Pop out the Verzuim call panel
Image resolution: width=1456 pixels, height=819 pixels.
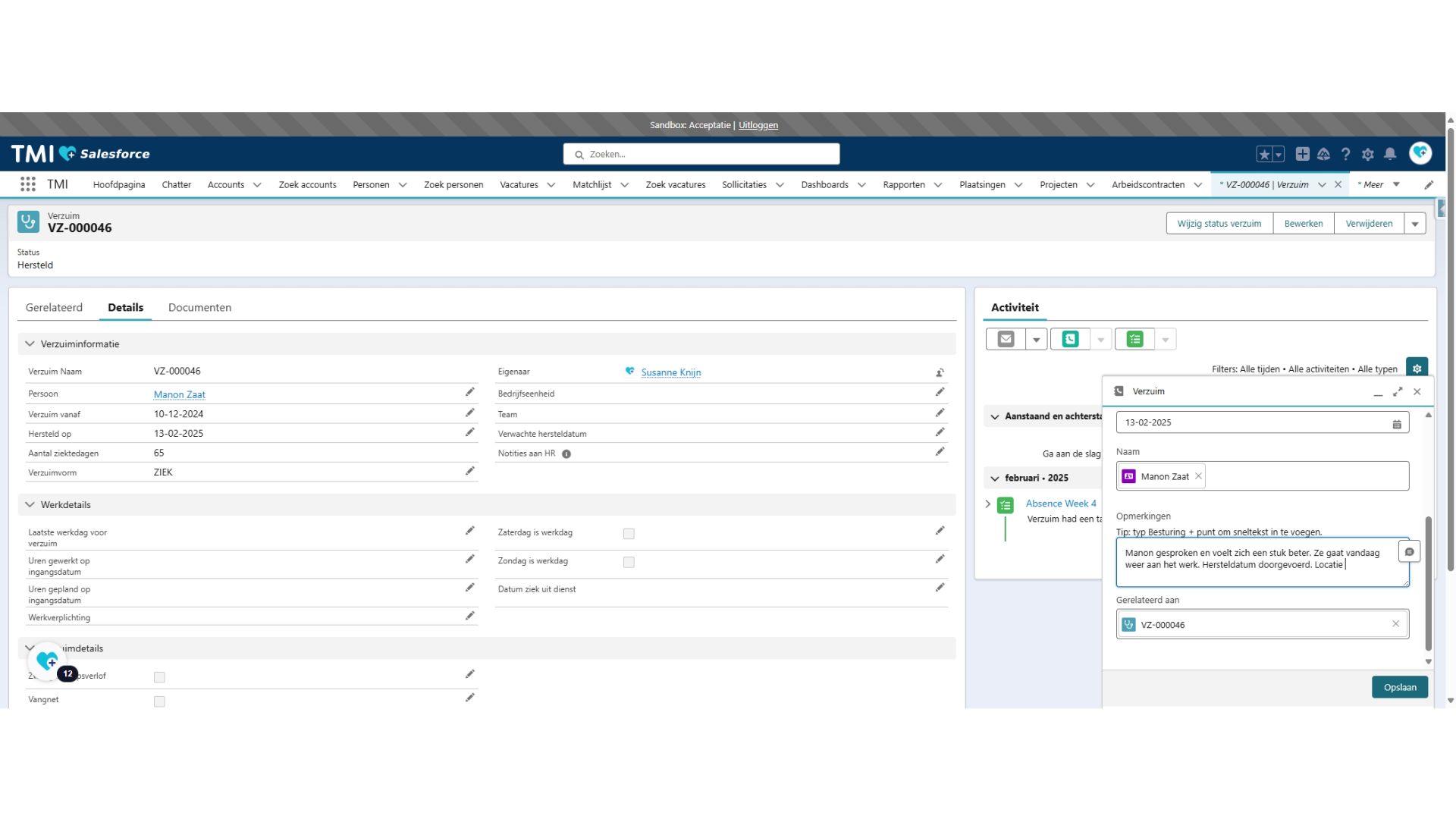(x=1398, y=391)
